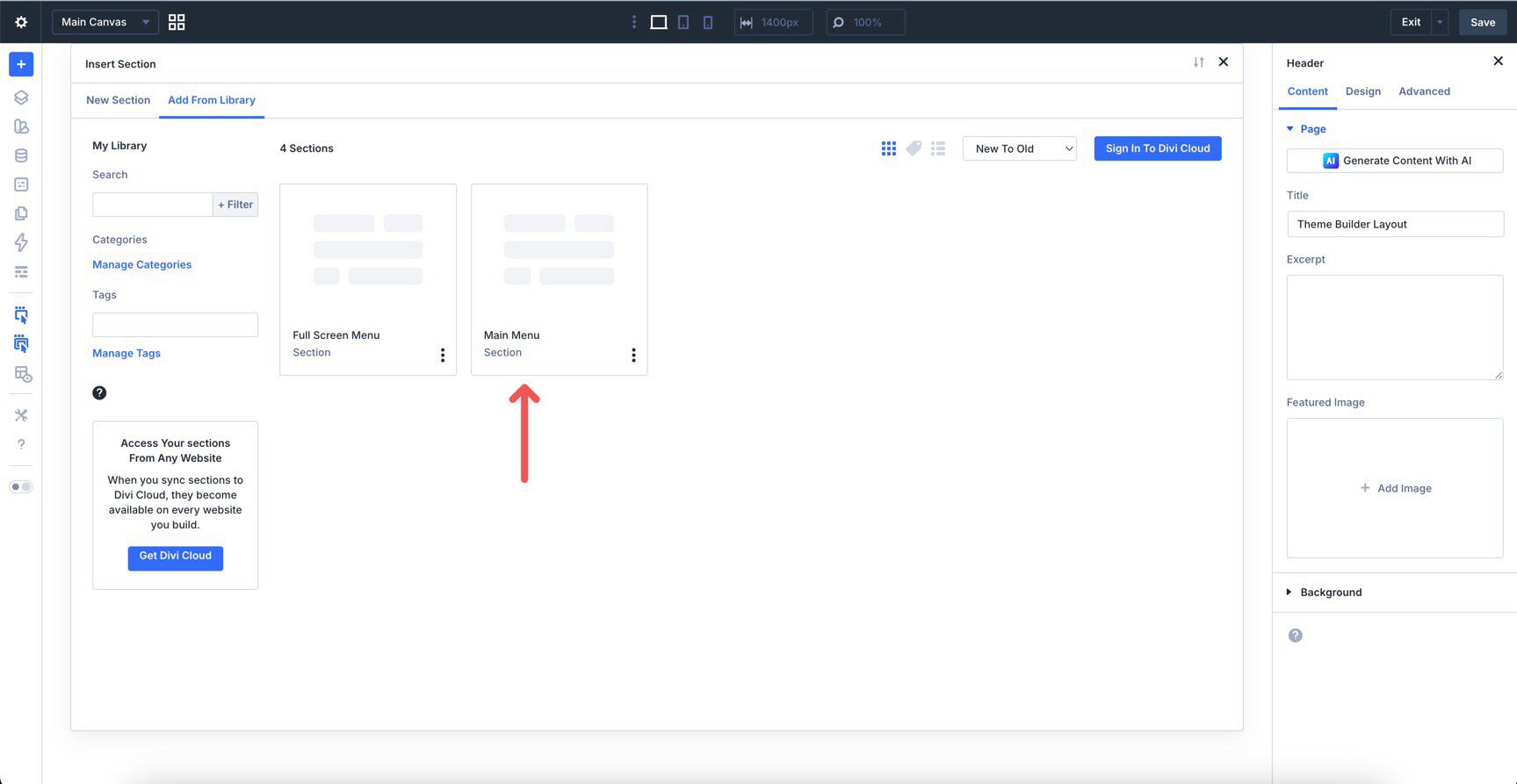Click the grid canvas view icon

coord(177,22)
